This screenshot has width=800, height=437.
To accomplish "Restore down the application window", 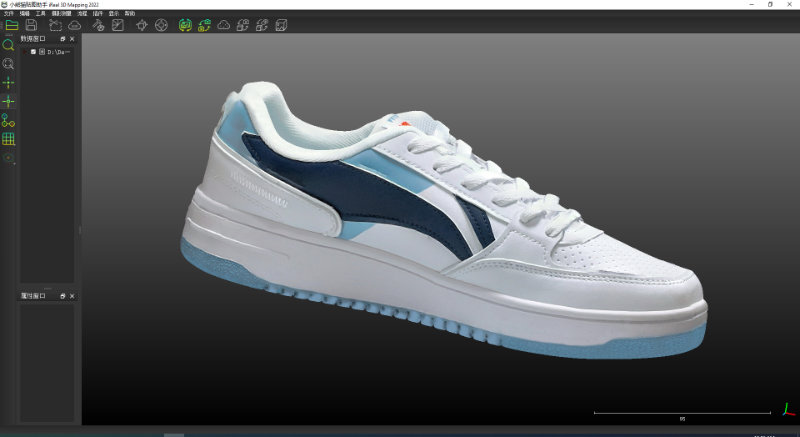I will pos(770,4).
